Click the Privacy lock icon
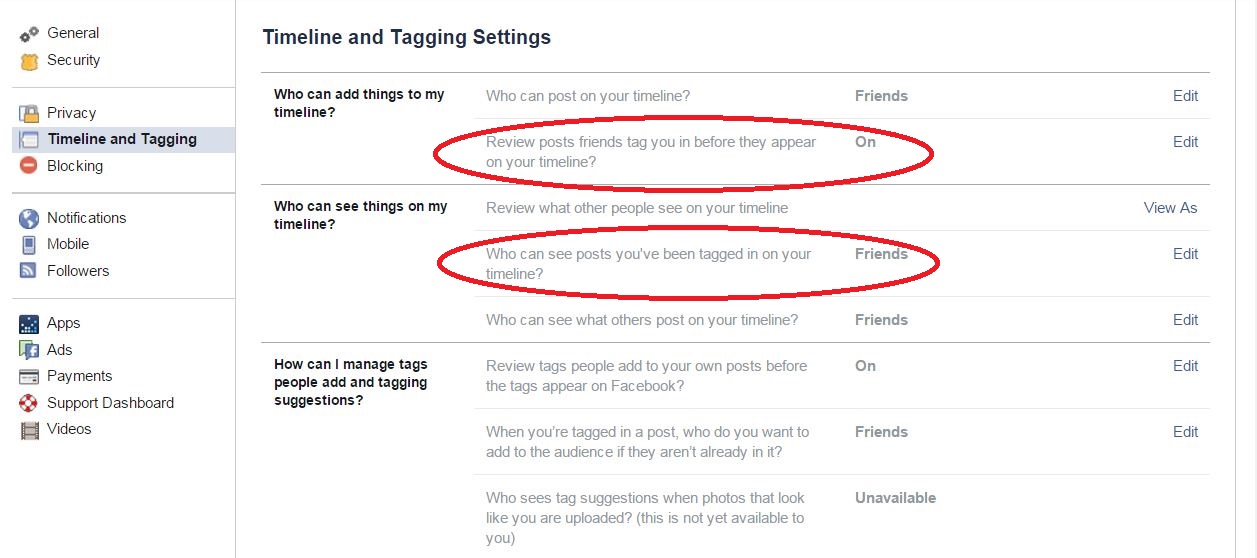The image size is (1257, 558). pos(29,113)
